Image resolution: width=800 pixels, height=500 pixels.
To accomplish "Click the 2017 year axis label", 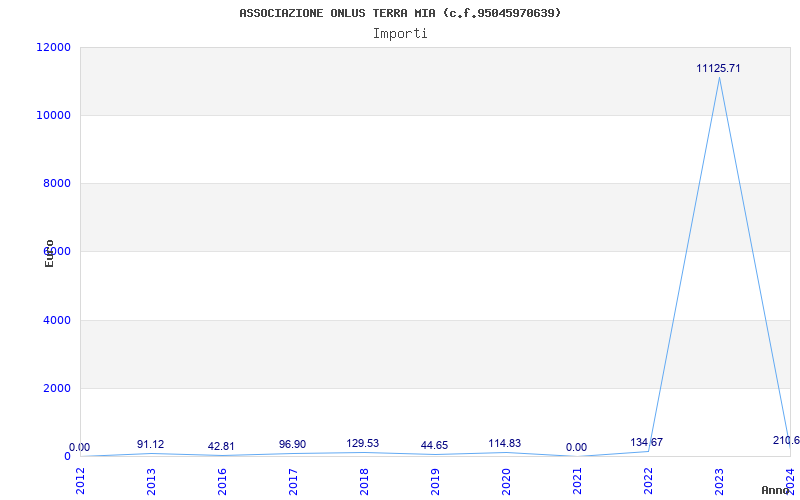I will (293, 482).
